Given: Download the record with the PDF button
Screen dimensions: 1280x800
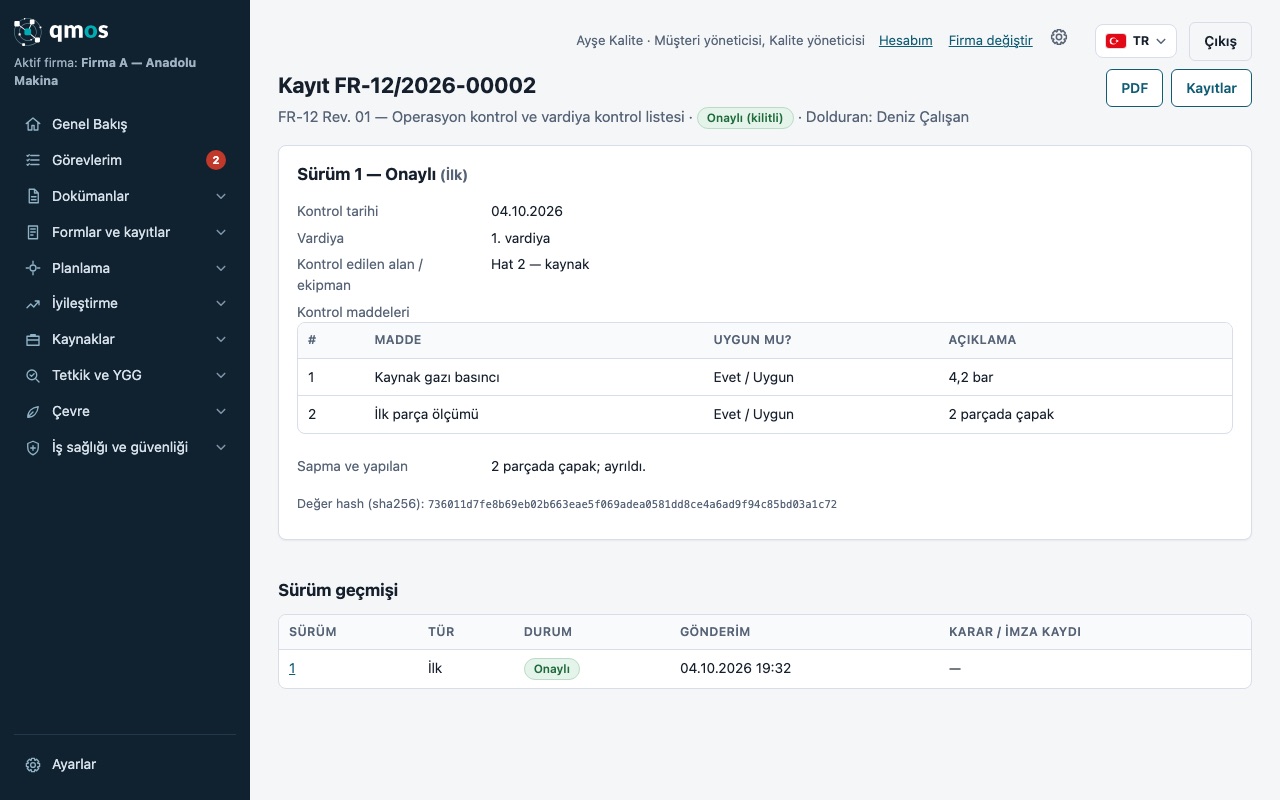Looking at the screenshot, I should 1134,88.
